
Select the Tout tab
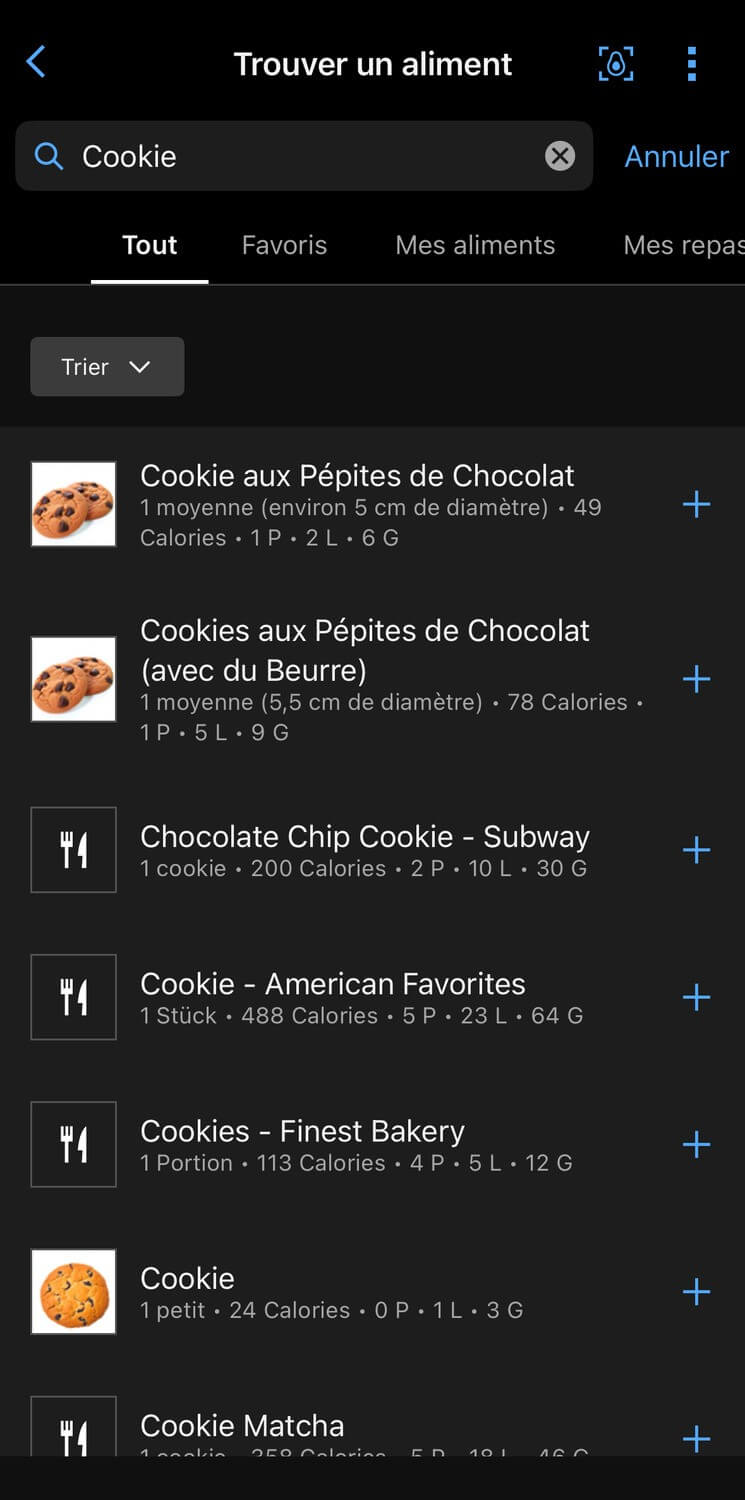coord(150,246)
